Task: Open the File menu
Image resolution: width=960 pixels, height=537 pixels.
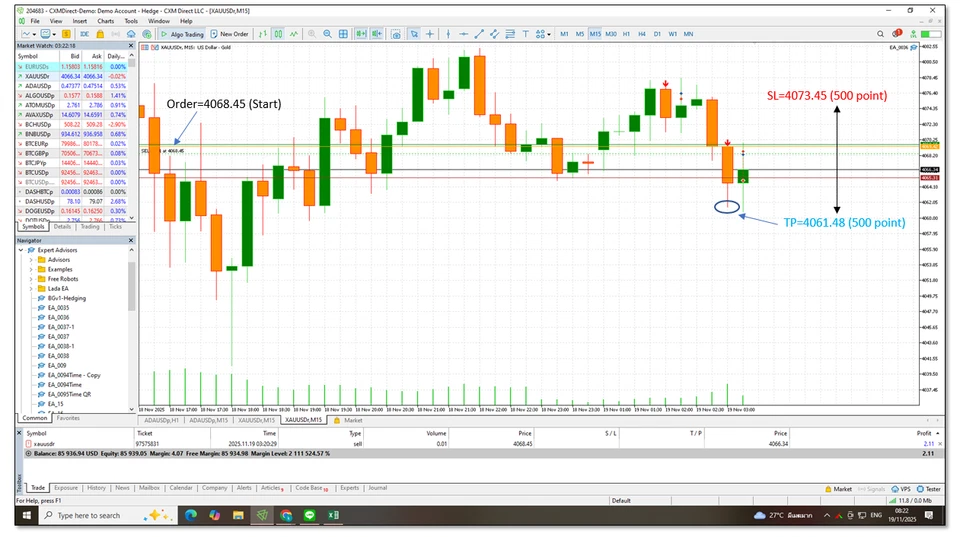Action: pyautogui.click(x=35, y=21)
